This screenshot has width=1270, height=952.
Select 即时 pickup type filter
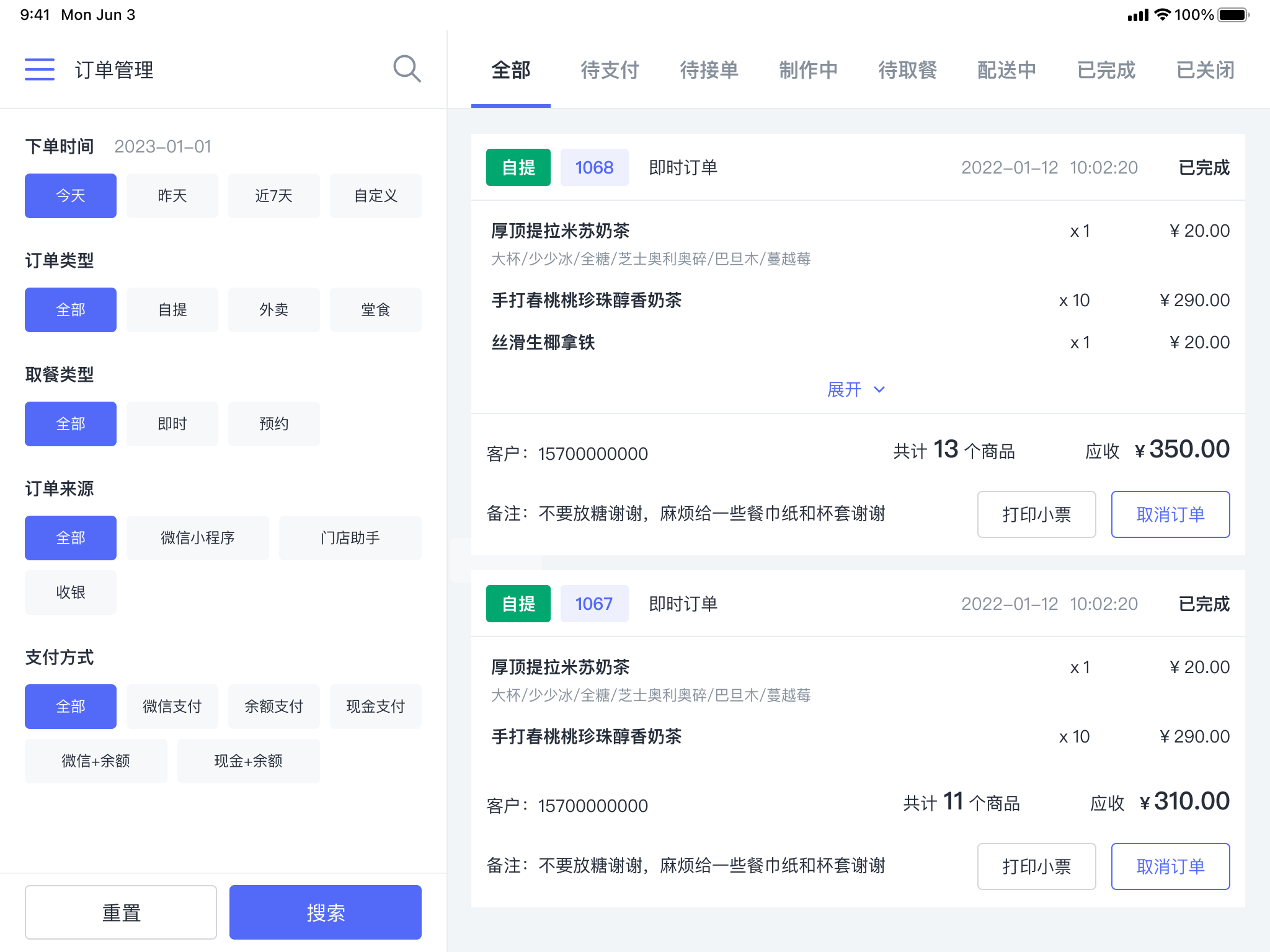(172, 424)
